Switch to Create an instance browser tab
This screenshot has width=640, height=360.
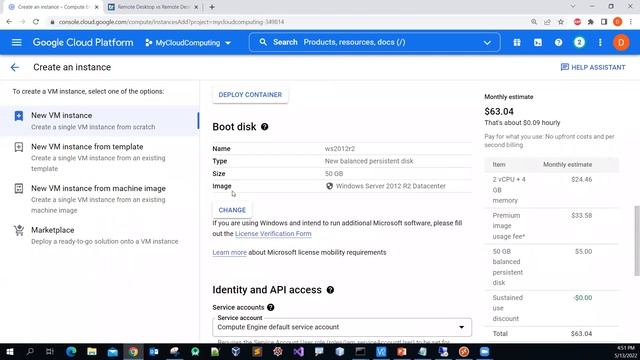(53, 7)
